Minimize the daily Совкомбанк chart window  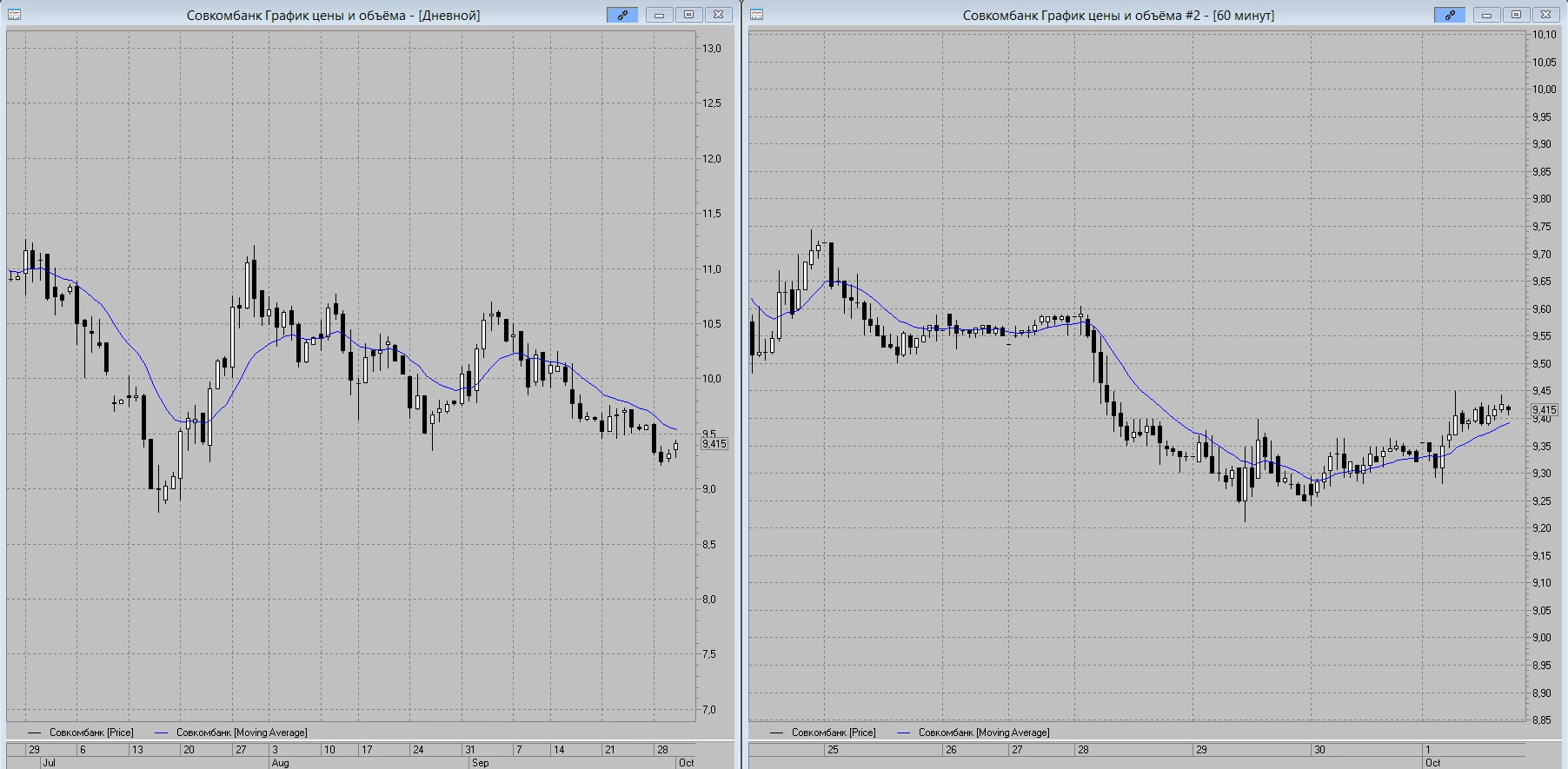point(660,15)
